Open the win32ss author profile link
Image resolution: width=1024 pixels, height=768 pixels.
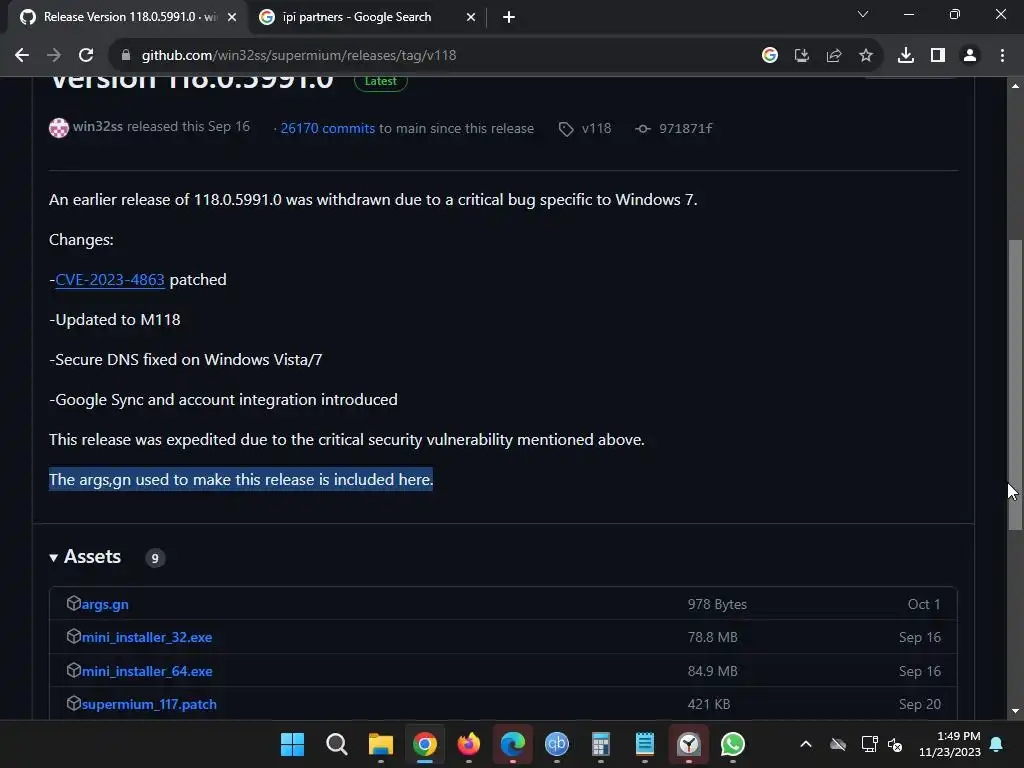click(98, 127)
